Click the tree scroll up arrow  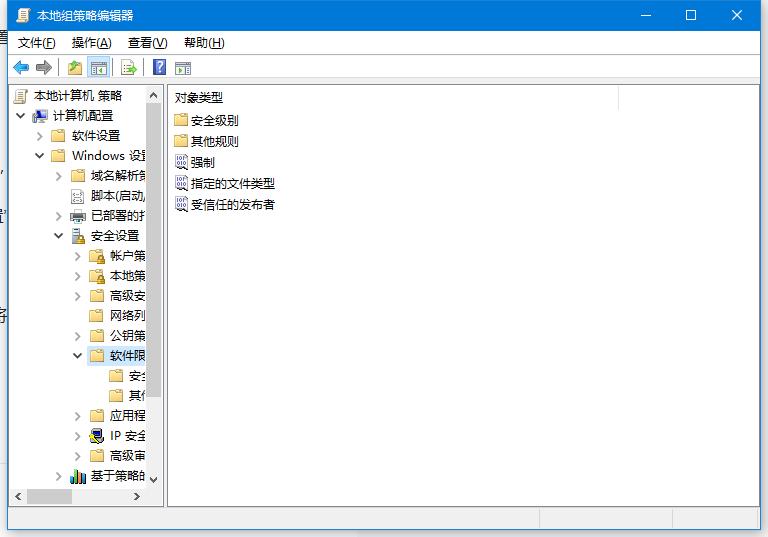pos(153,96)
